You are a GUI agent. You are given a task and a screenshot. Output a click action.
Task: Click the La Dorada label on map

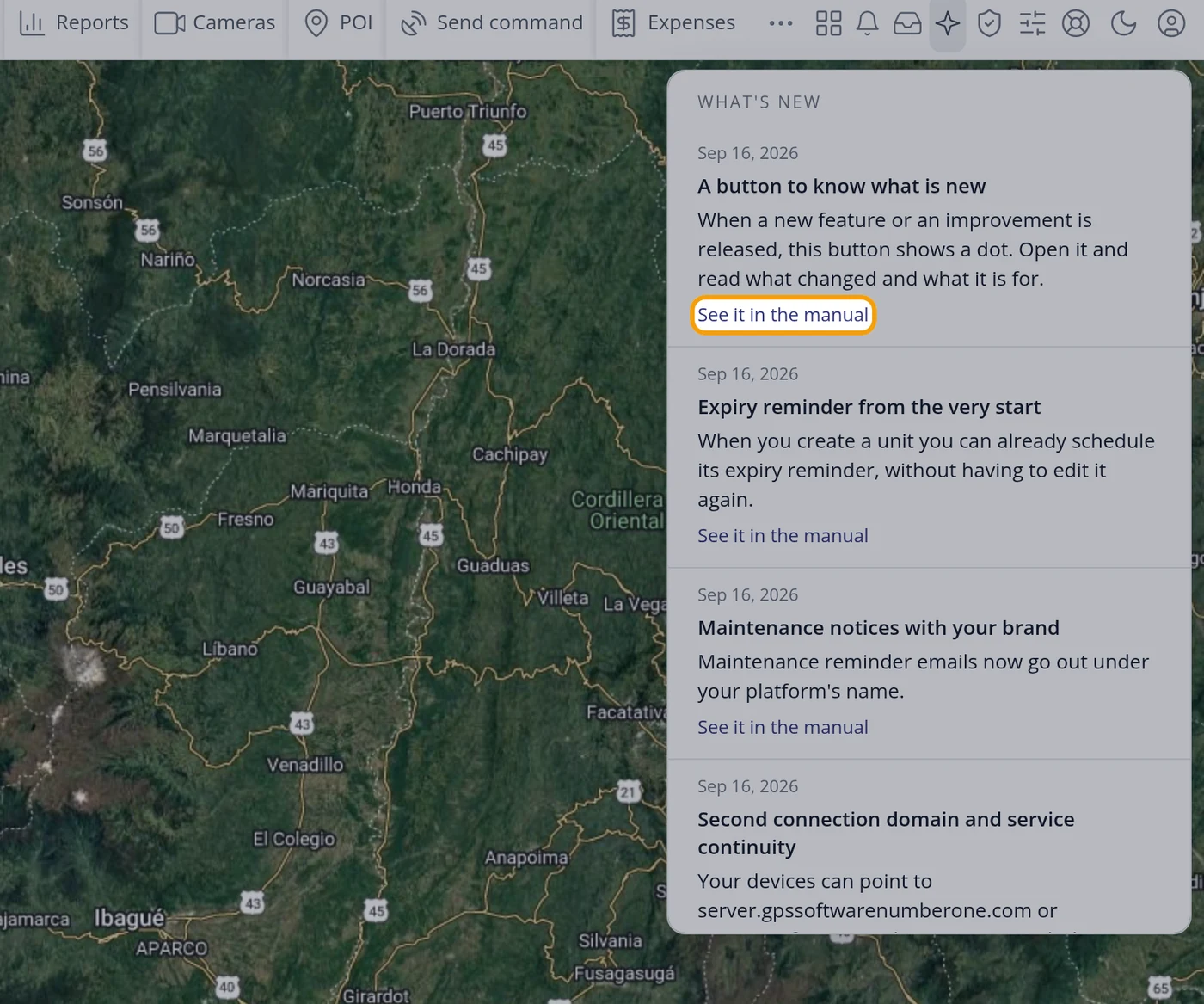[453, 349]
